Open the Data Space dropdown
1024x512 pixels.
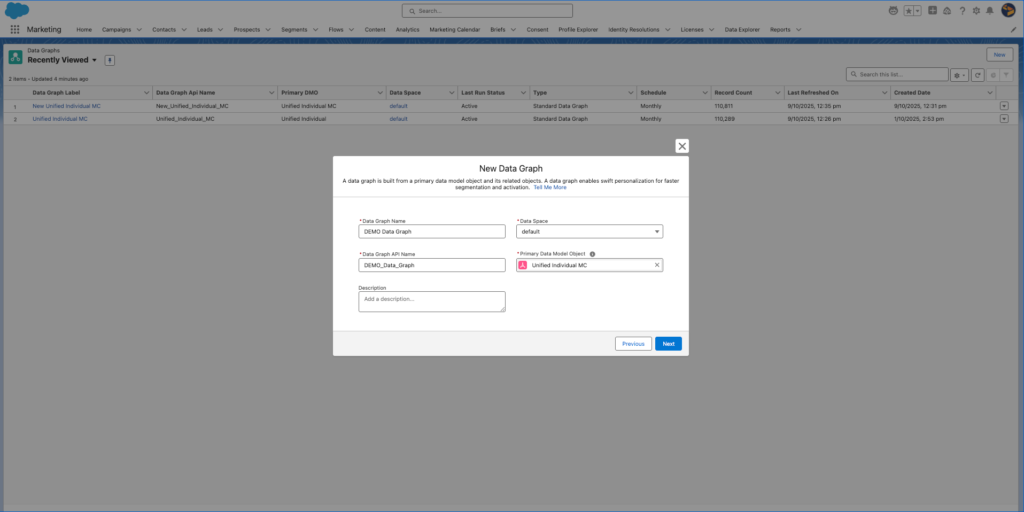coord(589,231)
